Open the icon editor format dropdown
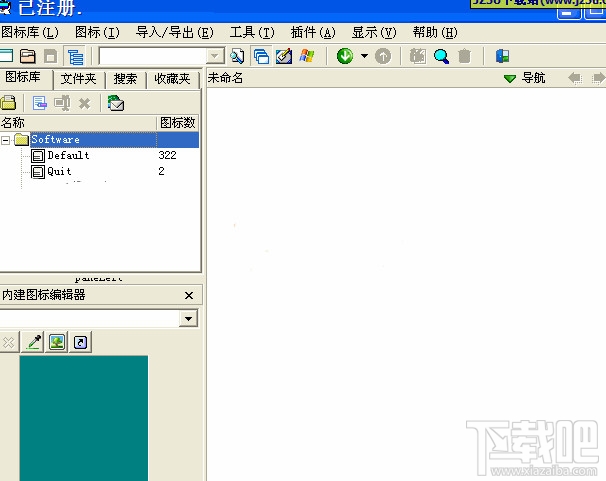This screenshot has width=606, height=481. point(189,319)
